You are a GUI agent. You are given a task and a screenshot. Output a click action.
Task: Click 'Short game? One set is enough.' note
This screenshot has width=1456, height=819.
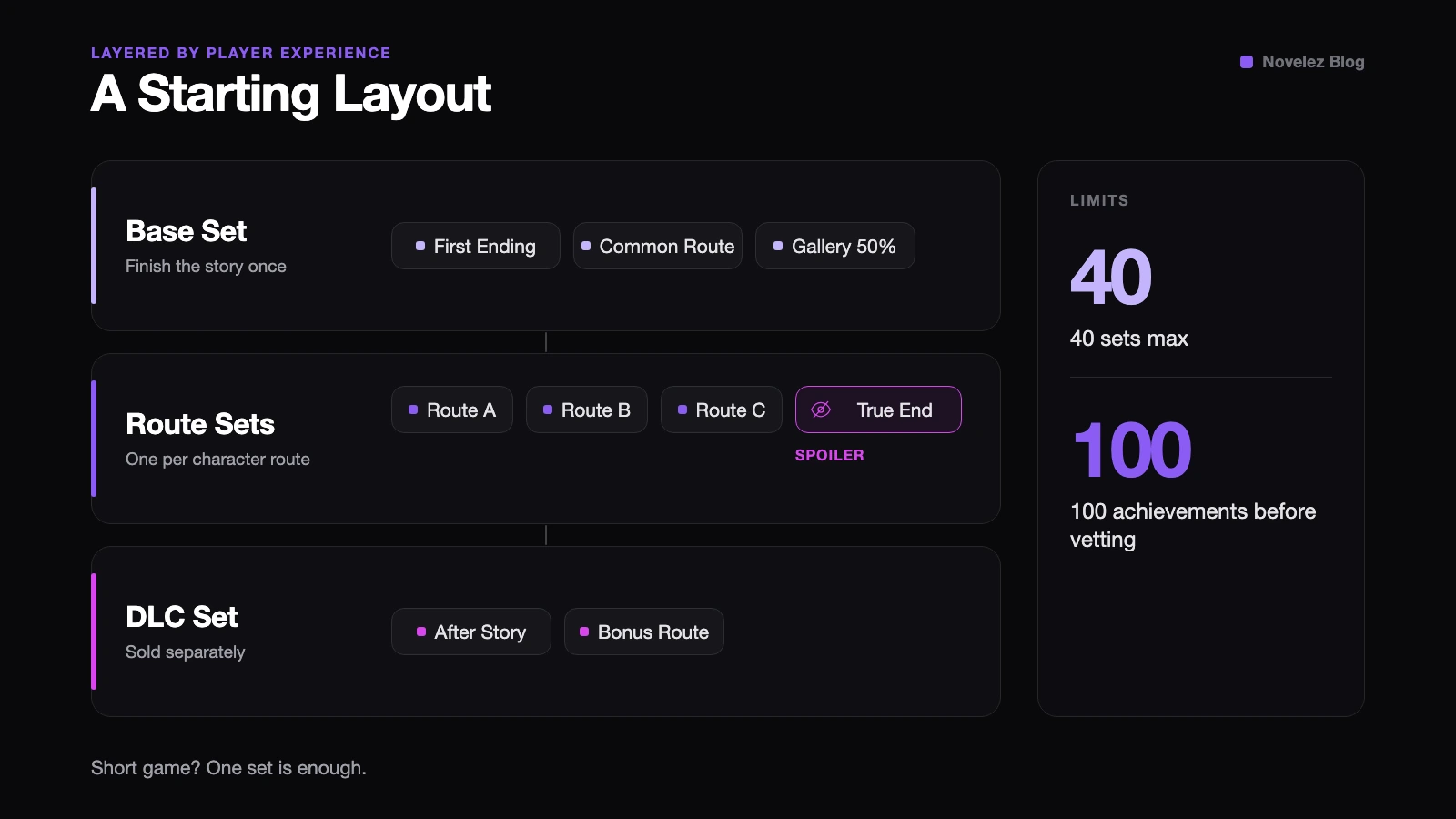228,768
